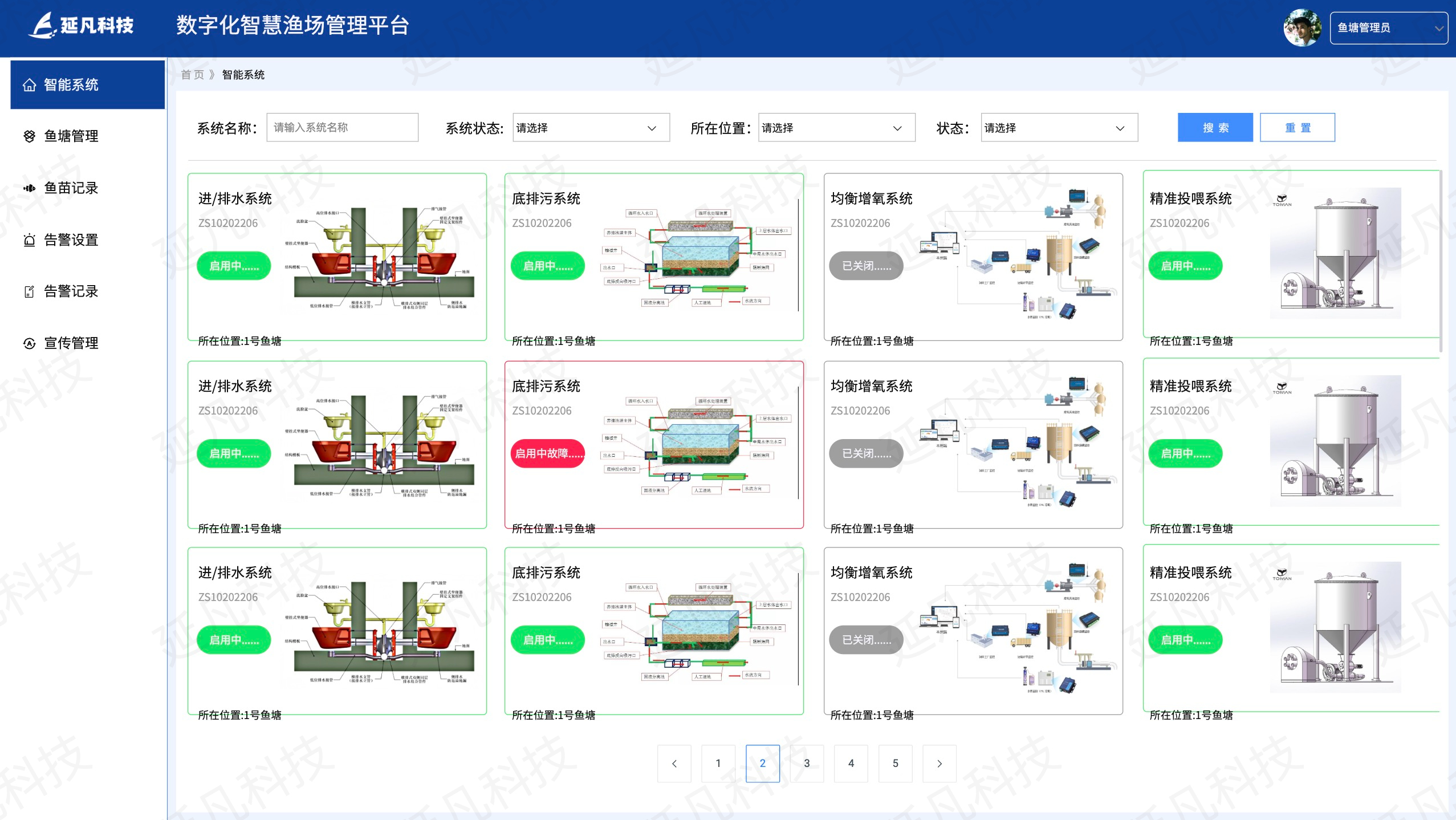Click the 搜索 button

click(x=1215, y=128)
